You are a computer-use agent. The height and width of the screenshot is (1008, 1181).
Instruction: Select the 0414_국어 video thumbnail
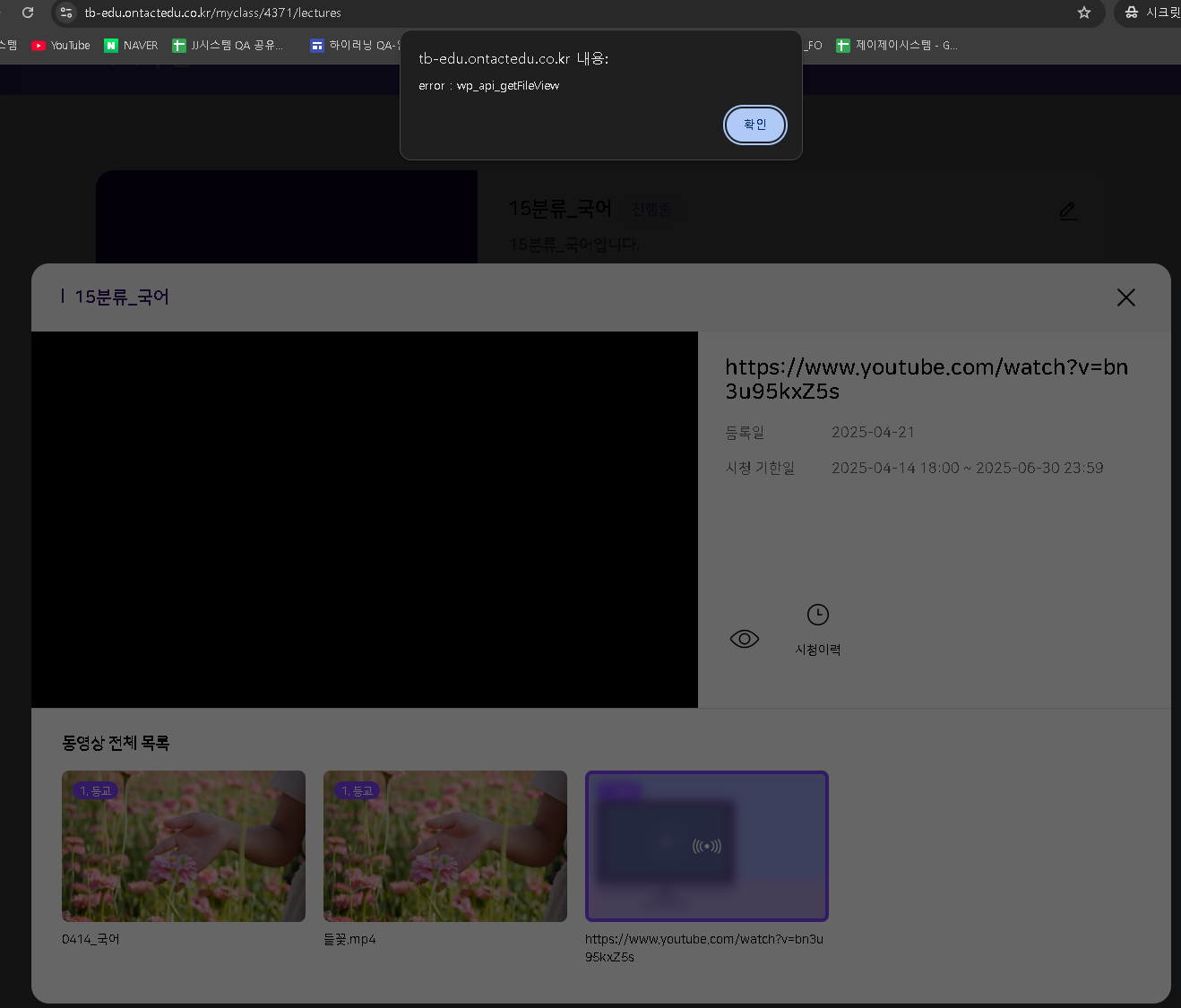[x=184, y=846]
